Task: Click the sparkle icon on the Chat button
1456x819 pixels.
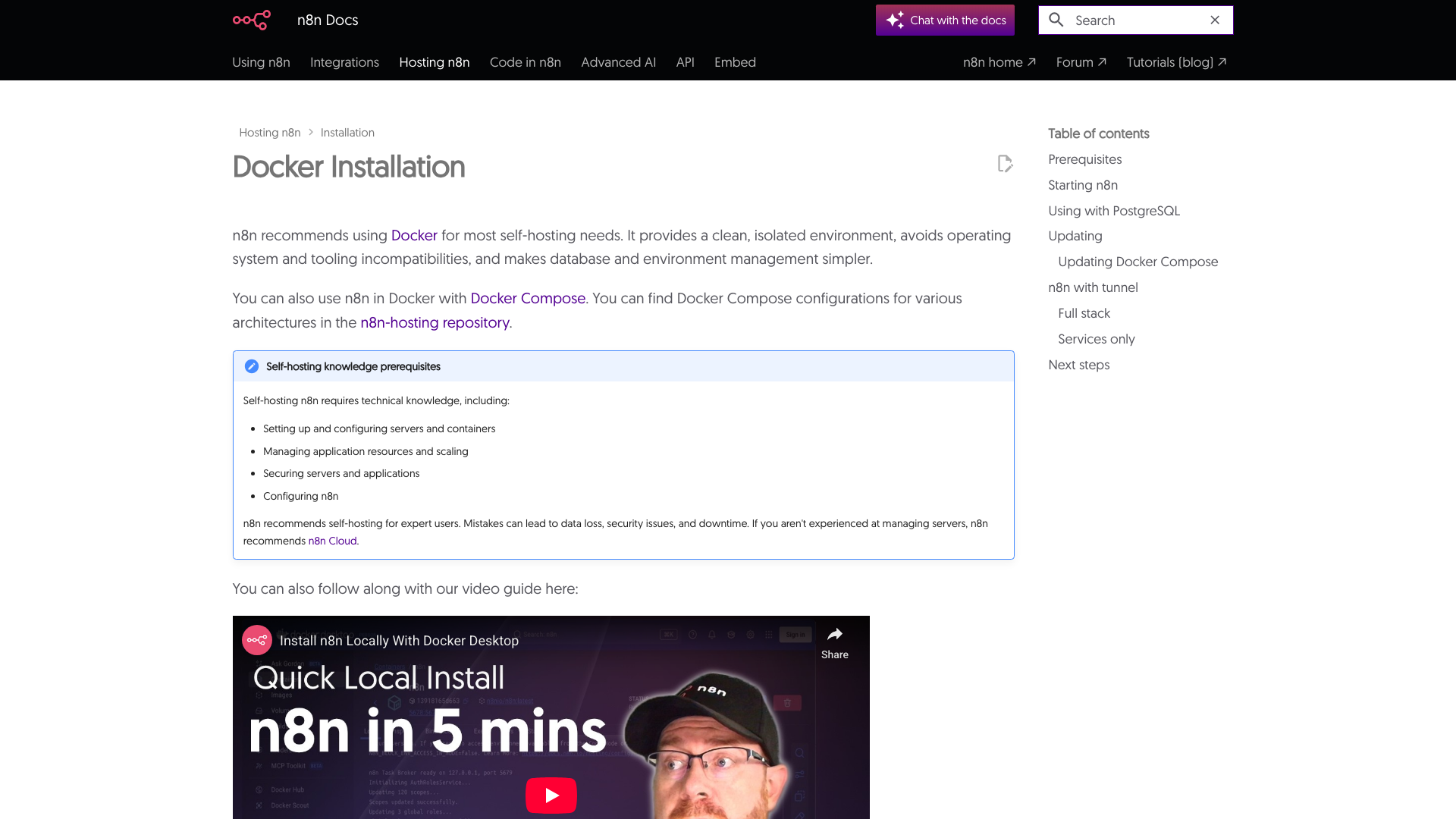Action: (x=895, y=20)
